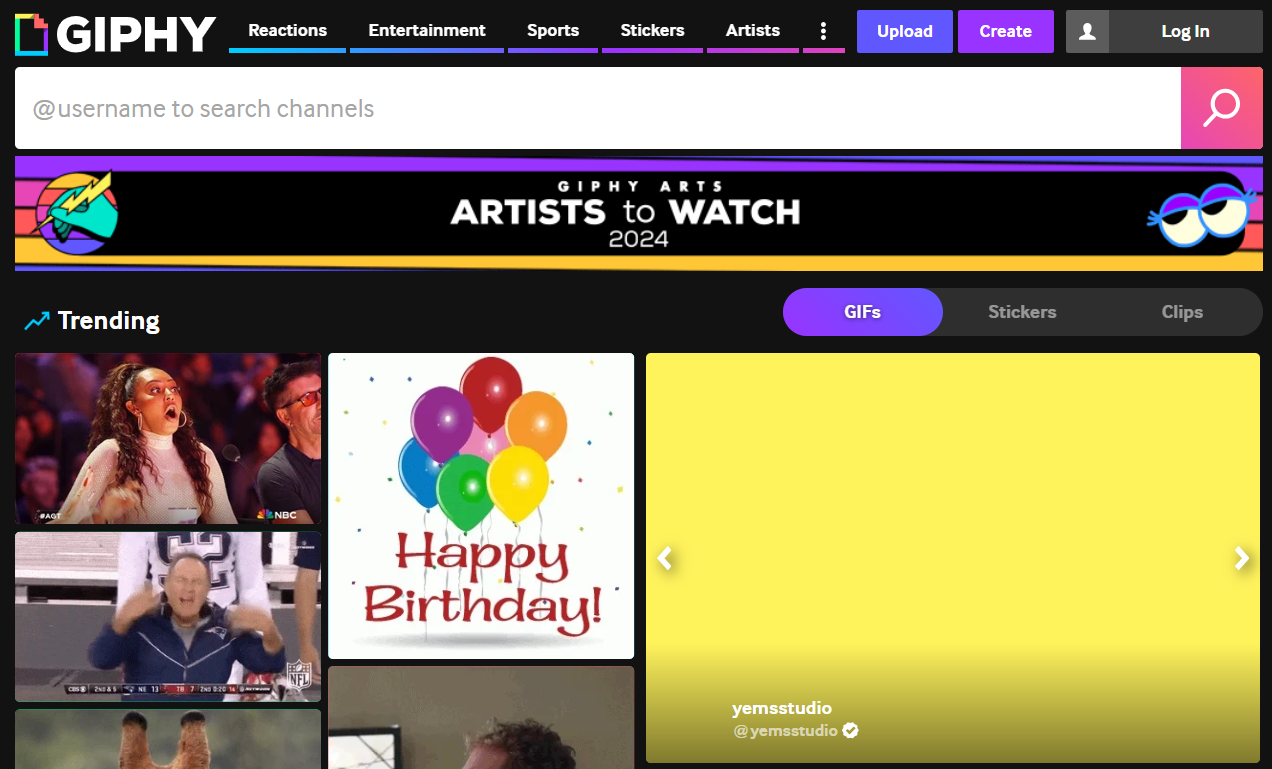Click the user profile avatar icon
This screenshot has height=769, width=1272.
pos(1087,32)
